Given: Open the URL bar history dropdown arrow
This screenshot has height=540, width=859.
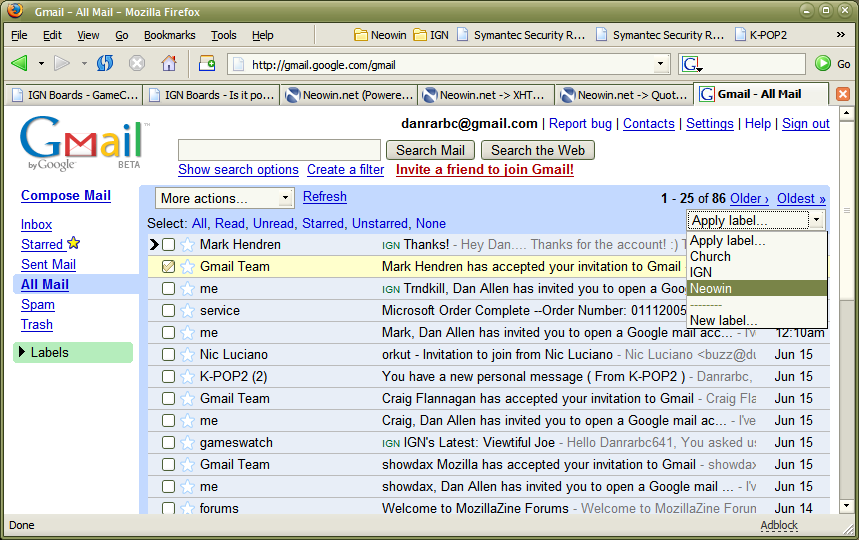Looking at the screenshot, I should click(661, 65).
